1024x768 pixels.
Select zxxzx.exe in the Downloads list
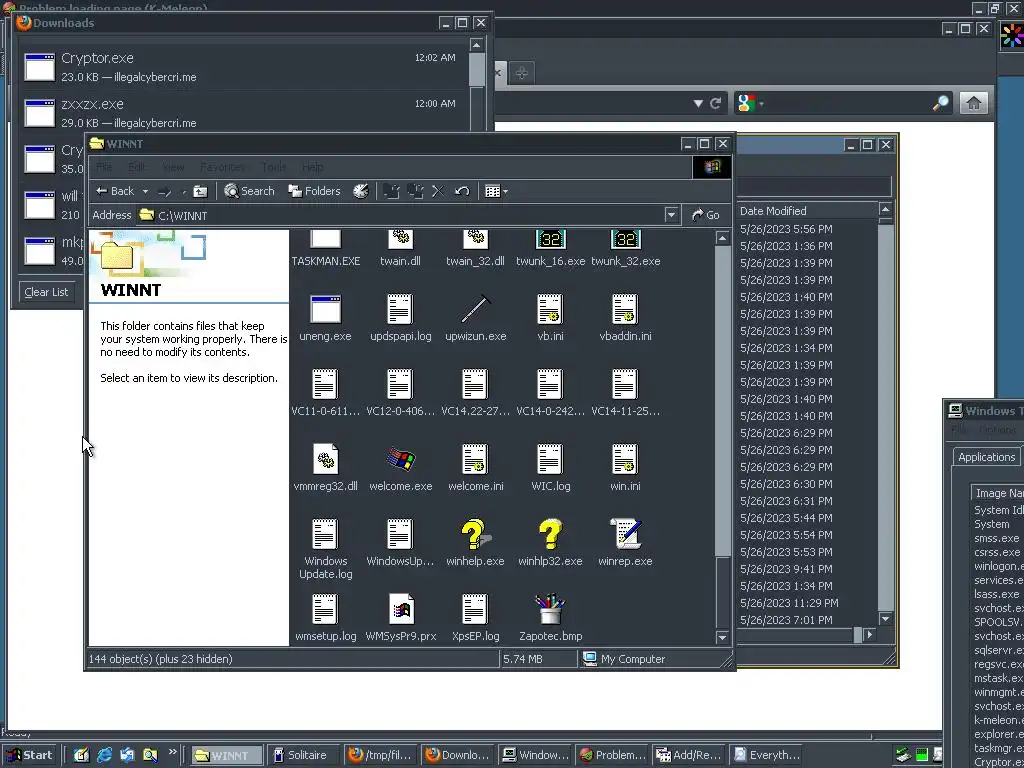(x=244, y=112)
